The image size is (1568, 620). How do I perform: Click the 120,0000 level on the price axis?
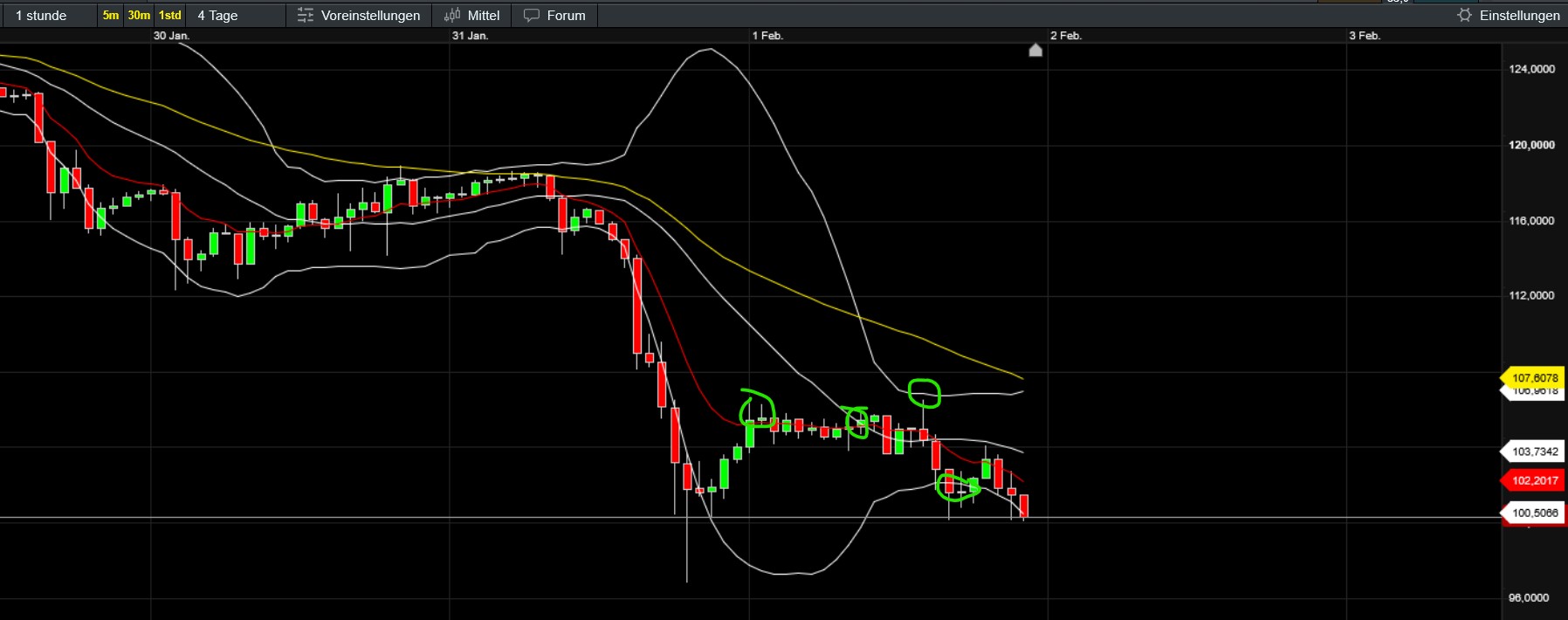click(x=1531, y=145)
